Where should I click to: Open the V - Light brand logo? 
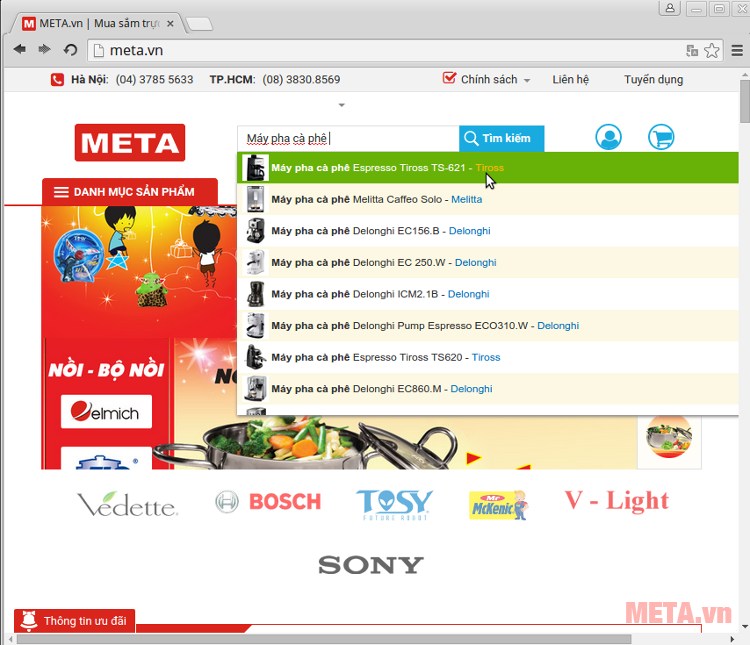(617, 500)
